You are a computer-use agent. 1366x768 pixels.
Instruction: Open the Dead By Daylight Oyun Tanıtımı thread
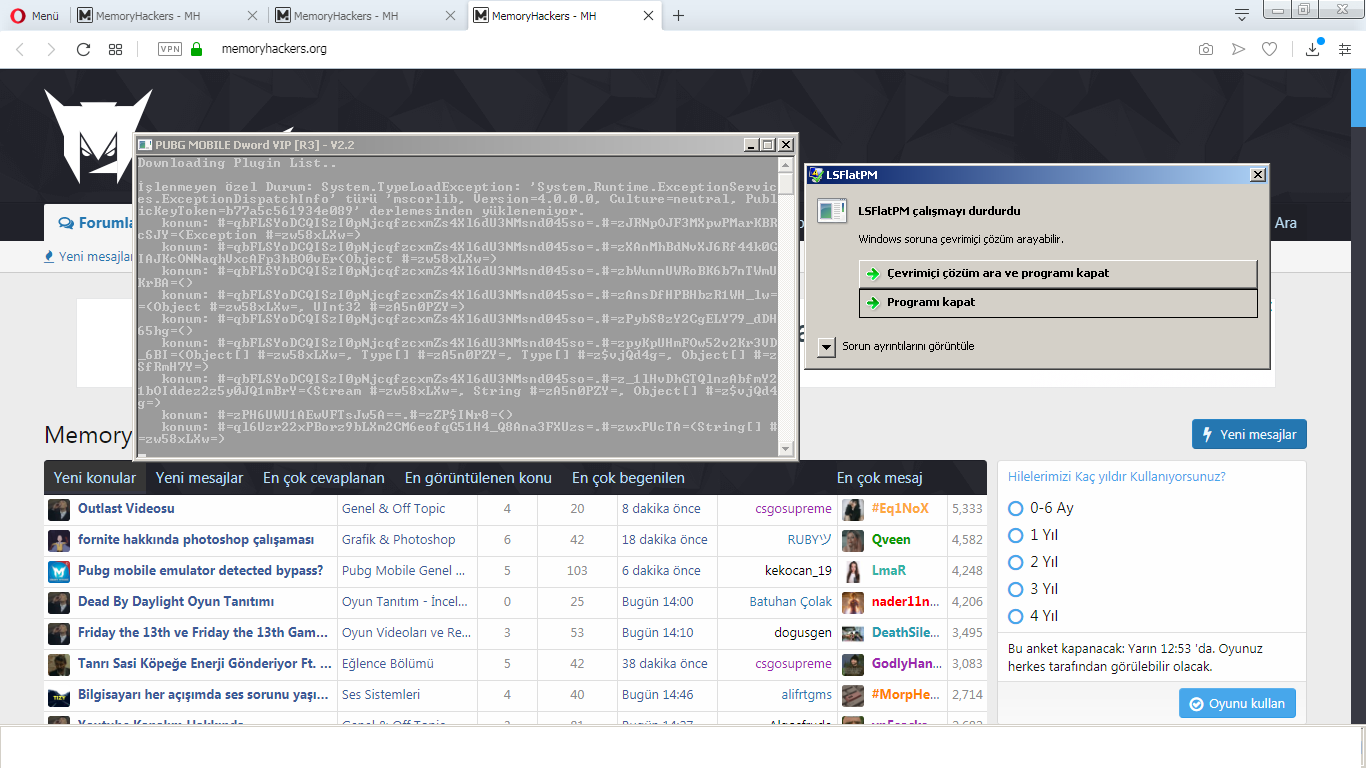tap(176, 601)
